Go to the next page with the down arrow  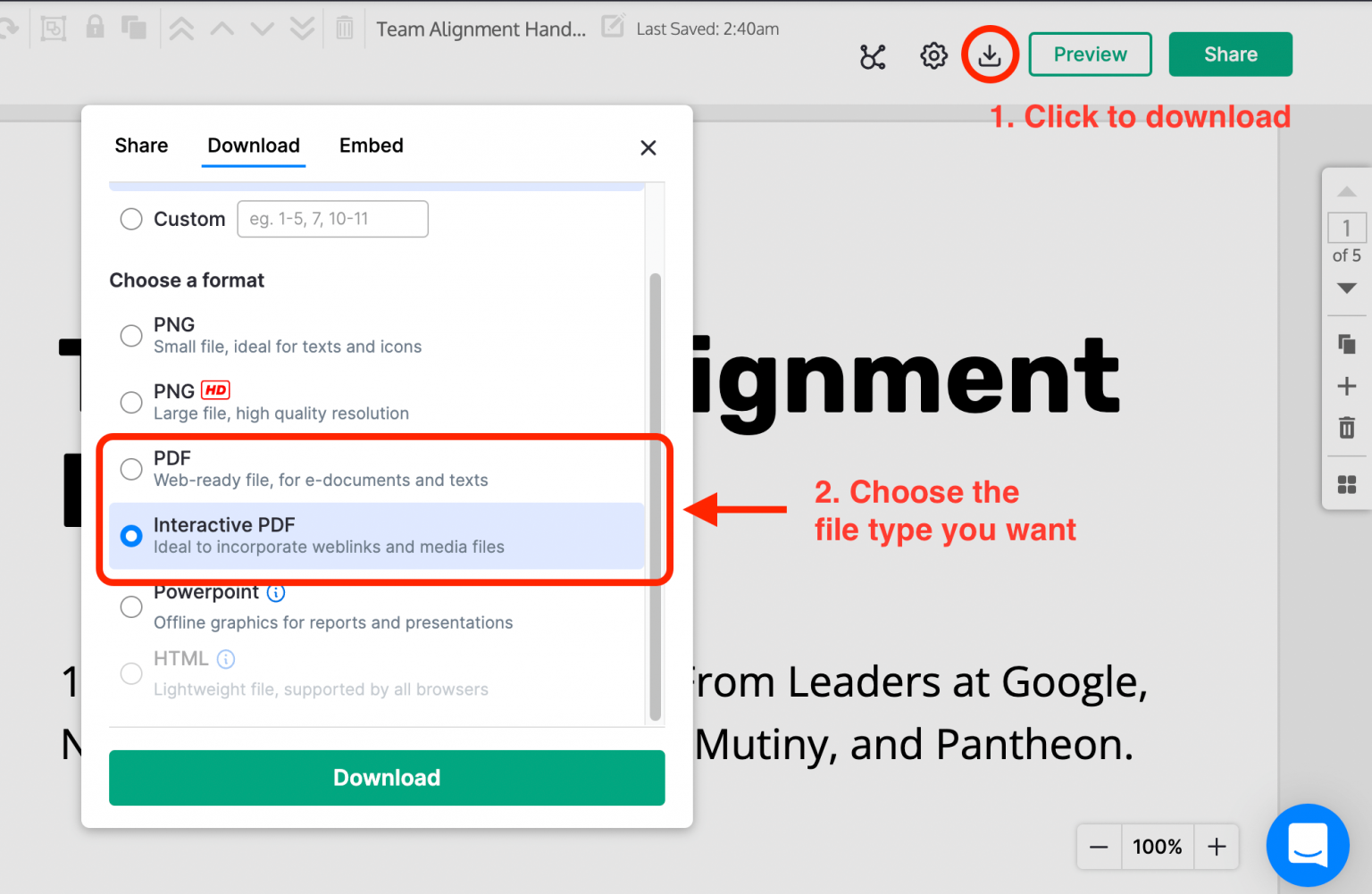(1346, 288)
